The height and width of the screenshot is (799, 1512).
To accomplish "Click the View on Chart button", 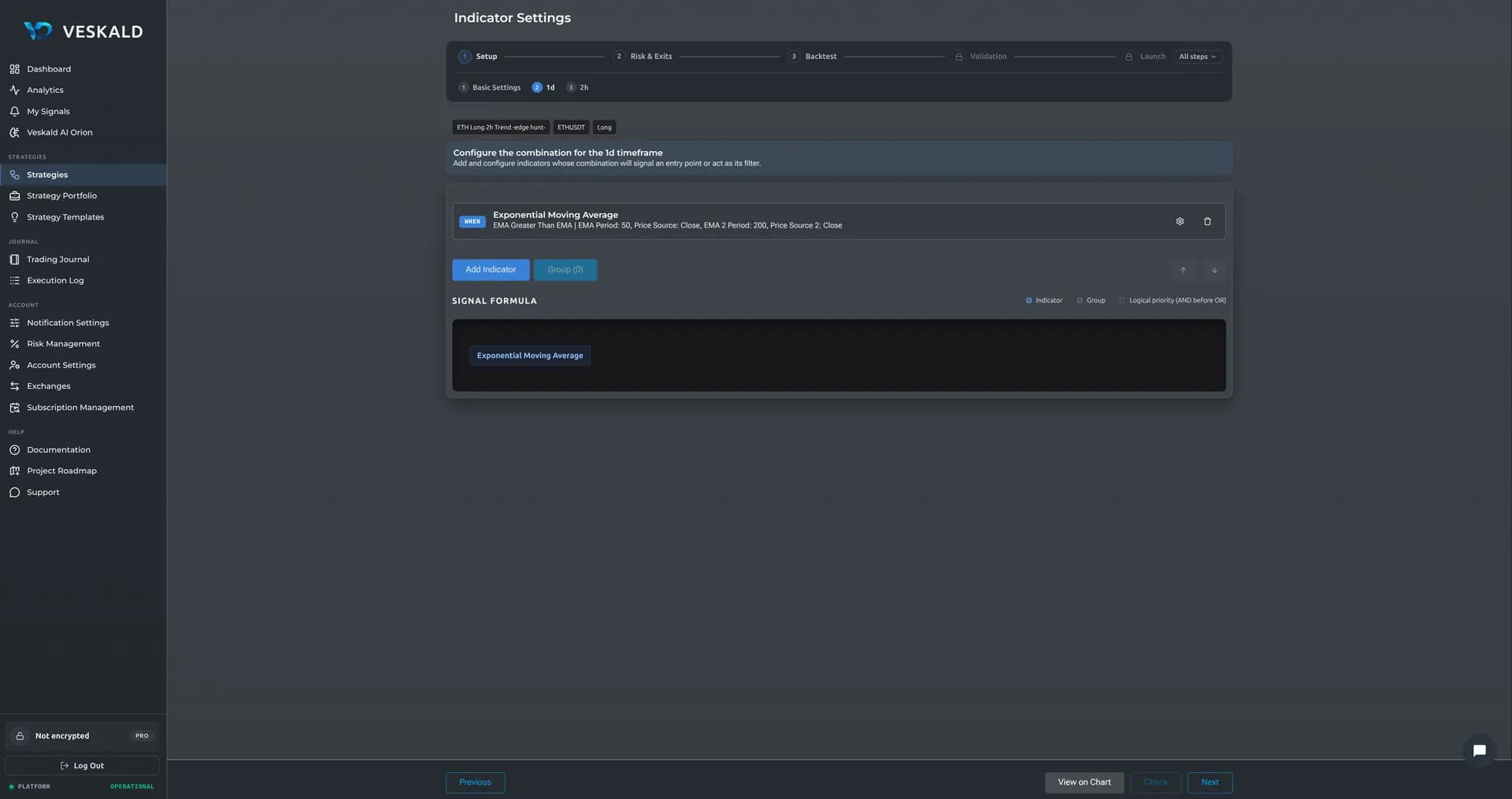I will pos(1084,782).
